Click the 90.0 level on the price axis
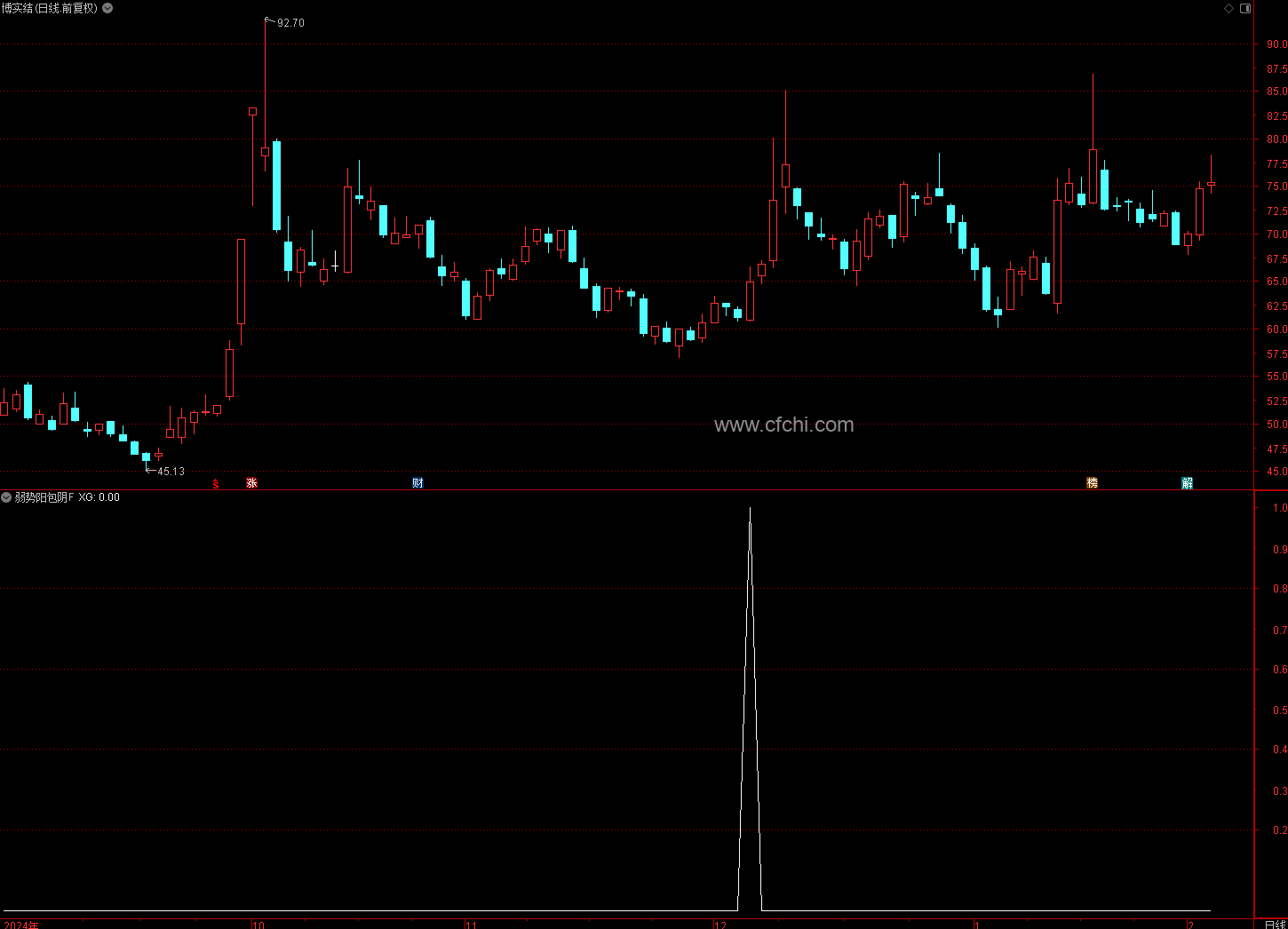1288x929 pixels. [1276, 44]
